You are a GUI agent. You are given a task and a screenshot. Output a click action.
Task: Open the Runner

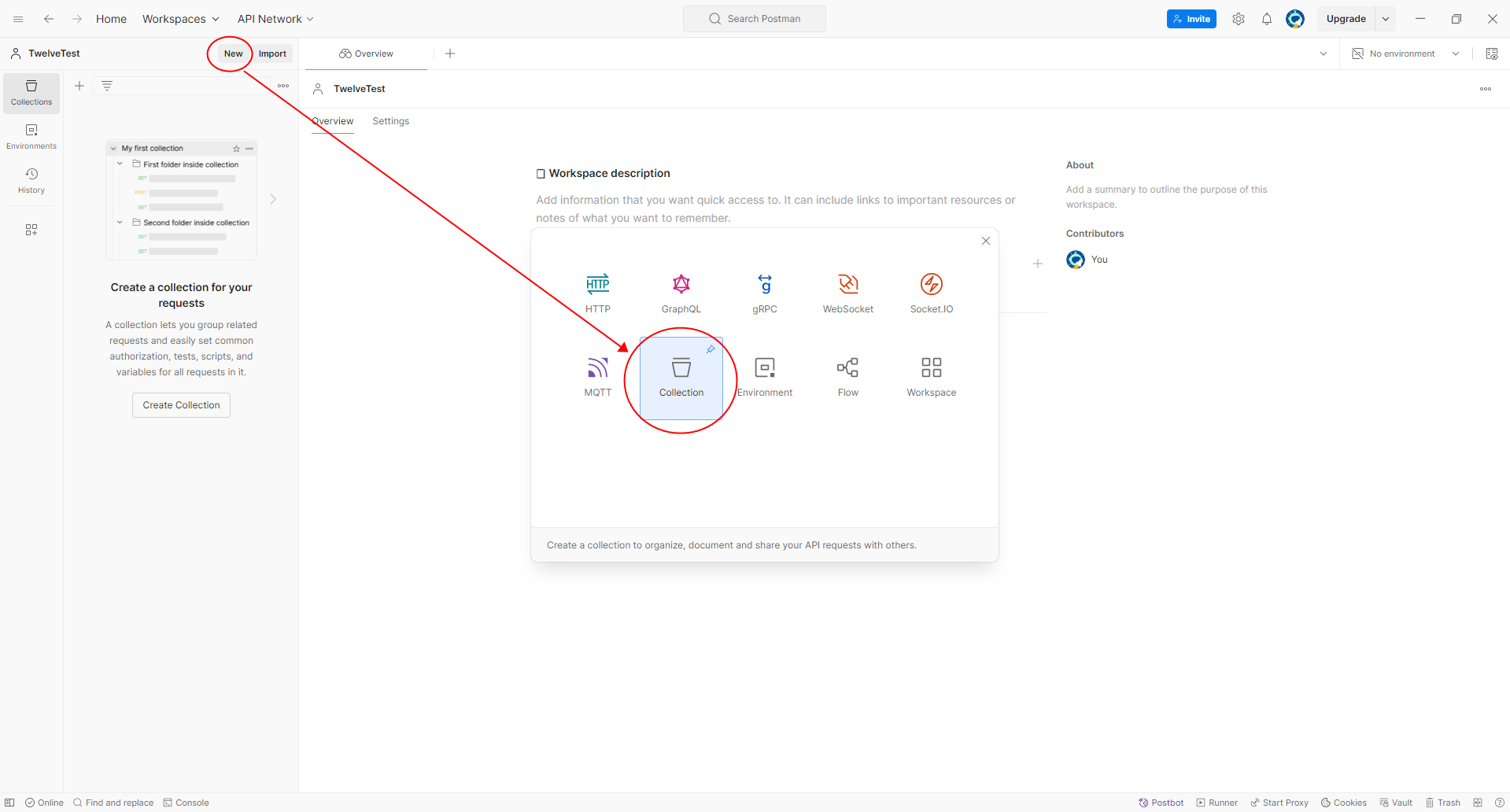(1217, 803)
